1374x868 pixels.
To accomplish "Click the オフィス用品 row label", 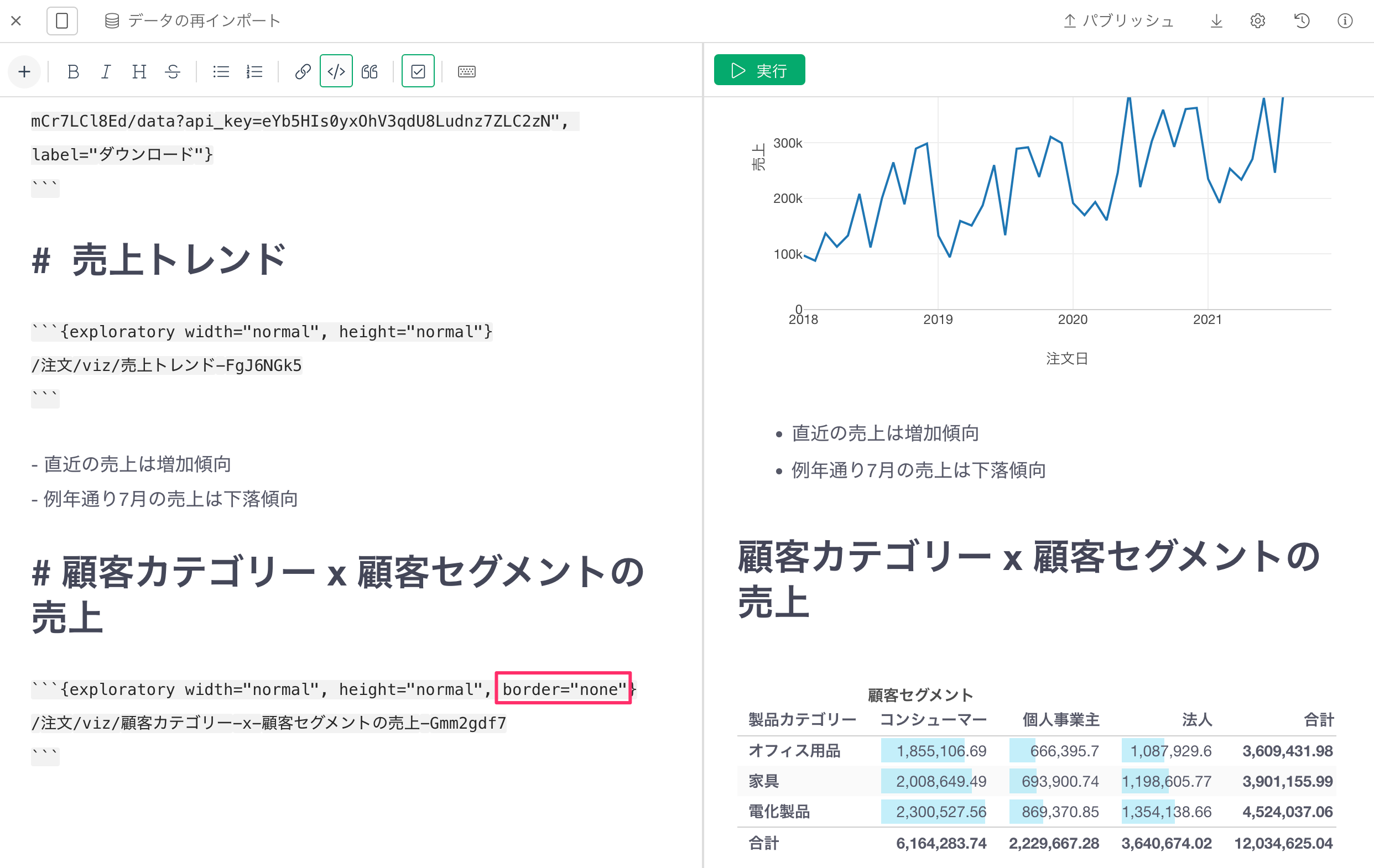I will coord(794,751).
